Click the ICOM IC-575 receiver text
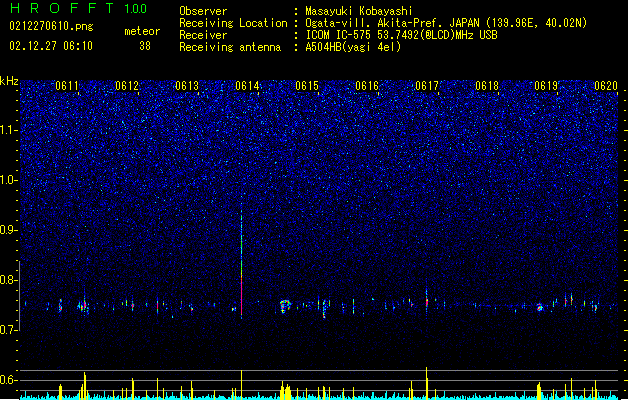629x400 pixels. (x=401, y=35)
